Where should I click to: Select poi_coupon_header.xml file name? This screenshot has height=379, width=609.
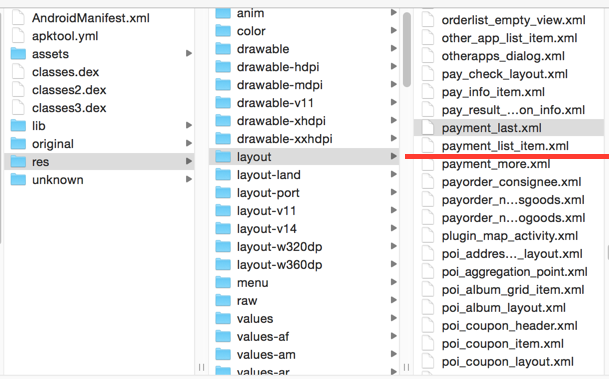509,326
